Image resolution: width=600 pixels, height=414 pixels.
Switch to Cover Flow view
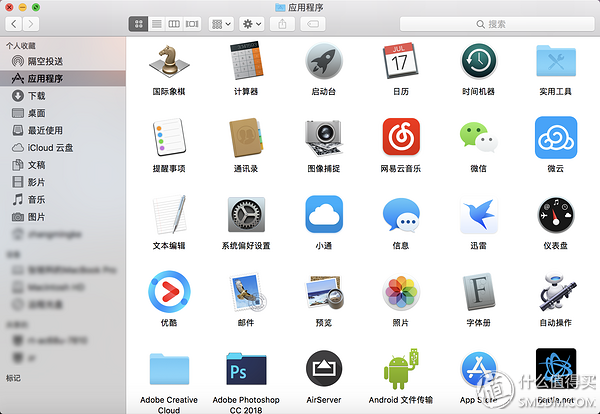coord(192,24)
